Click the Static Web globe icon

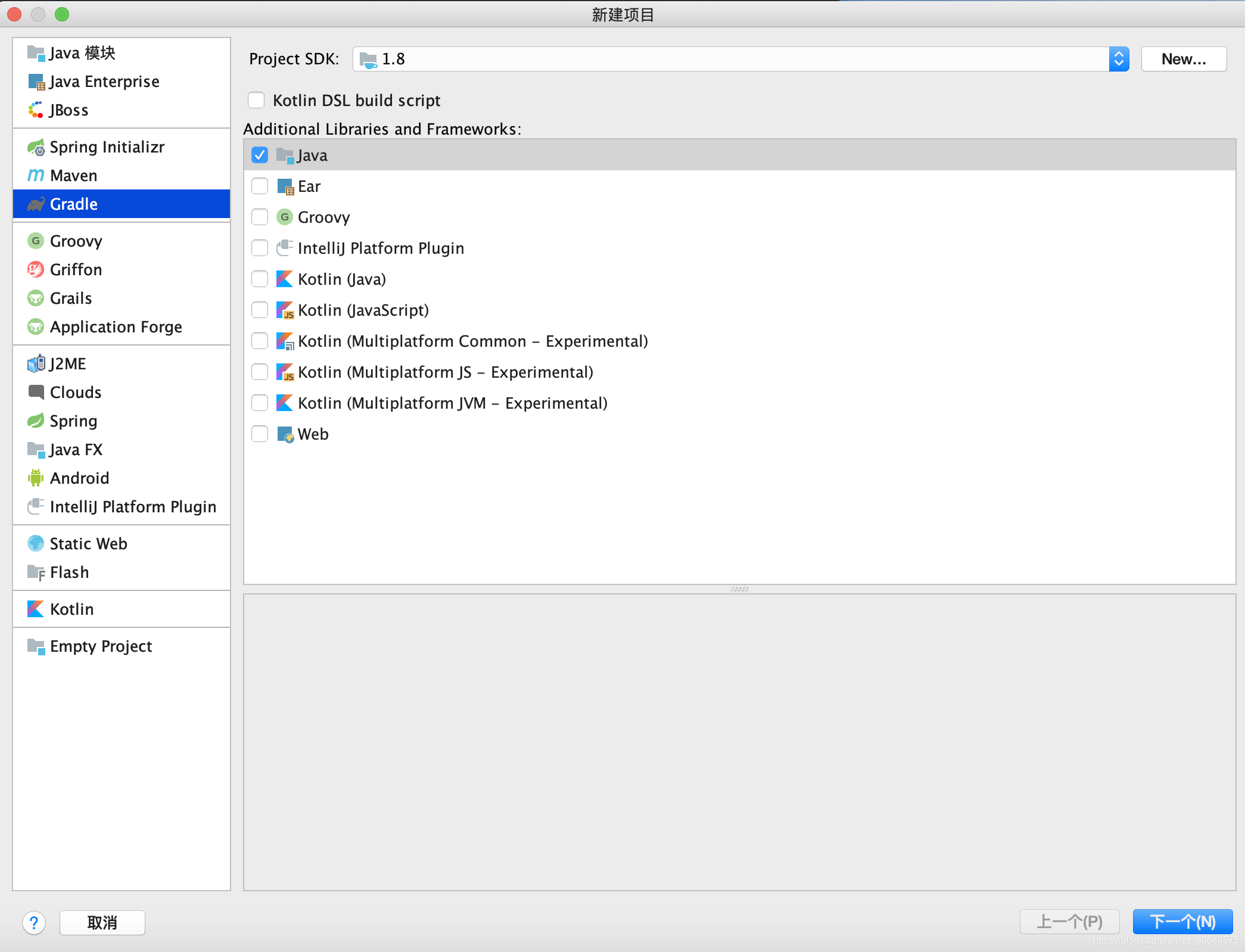(x=36, y=543)
